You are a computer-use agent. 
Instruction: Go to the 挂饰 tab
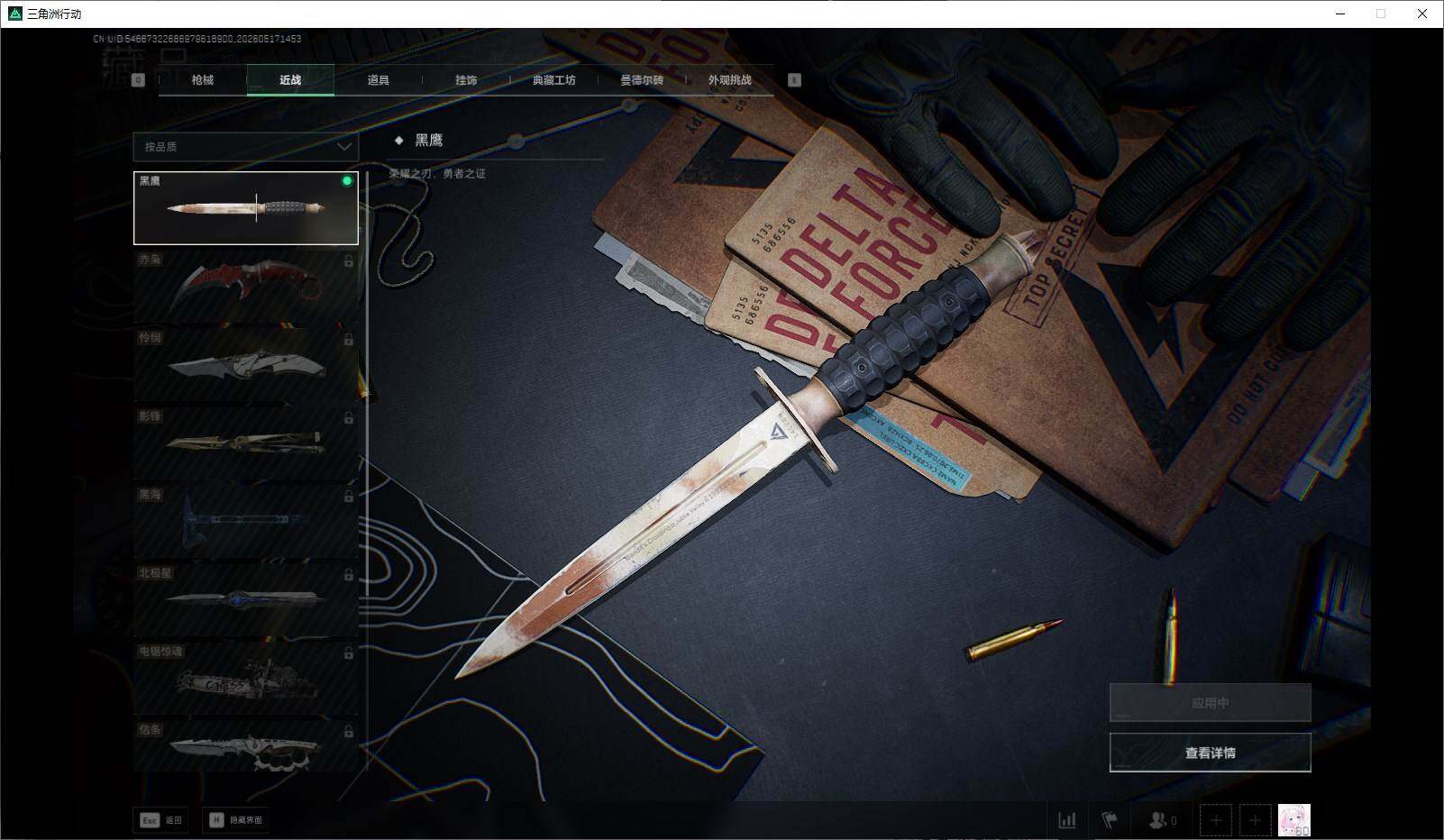pyautogui.click(x=466, y=80)
